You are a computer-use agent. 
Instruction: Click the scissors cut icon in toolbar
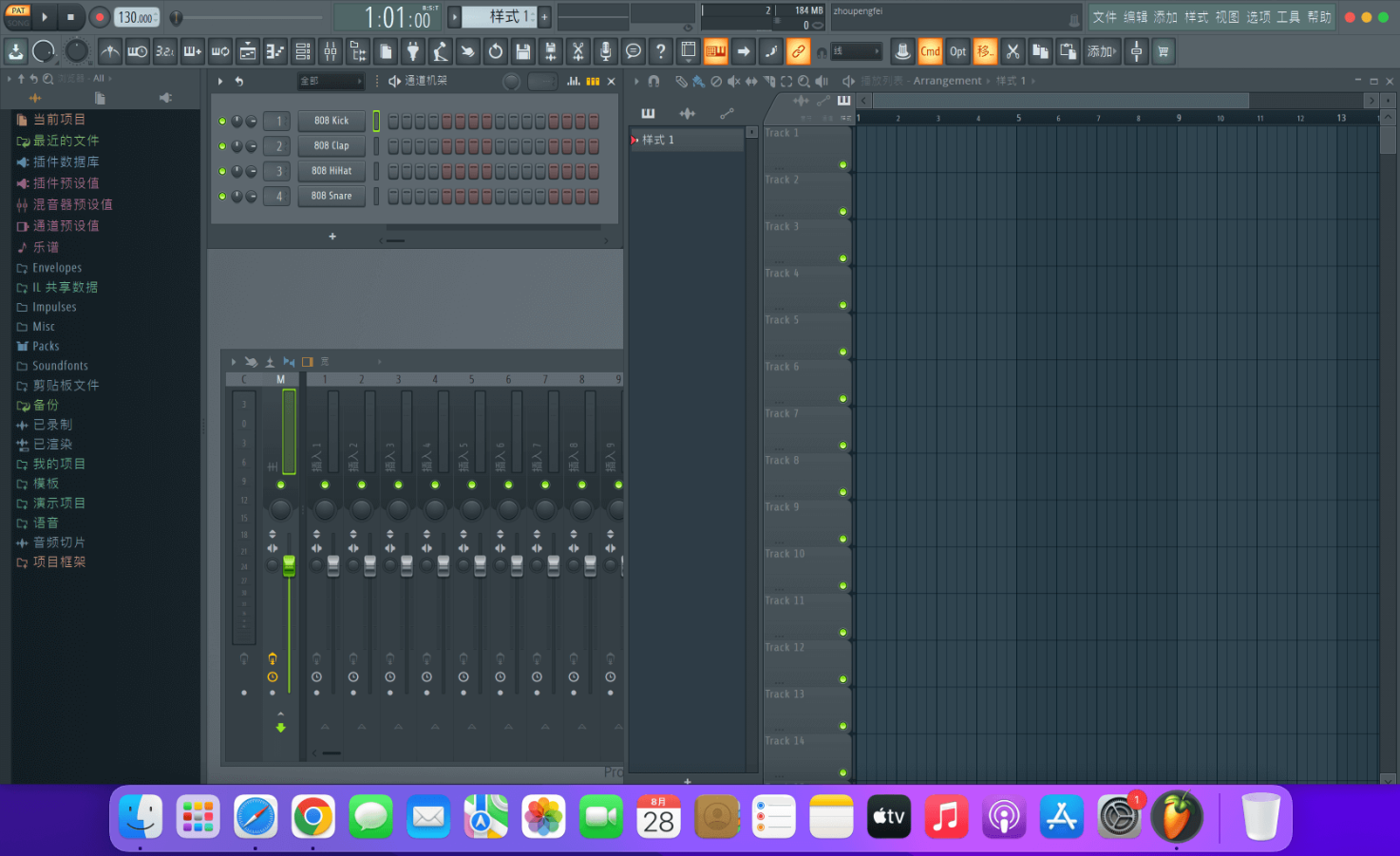pyautogui.click(x=1012, y=51)
